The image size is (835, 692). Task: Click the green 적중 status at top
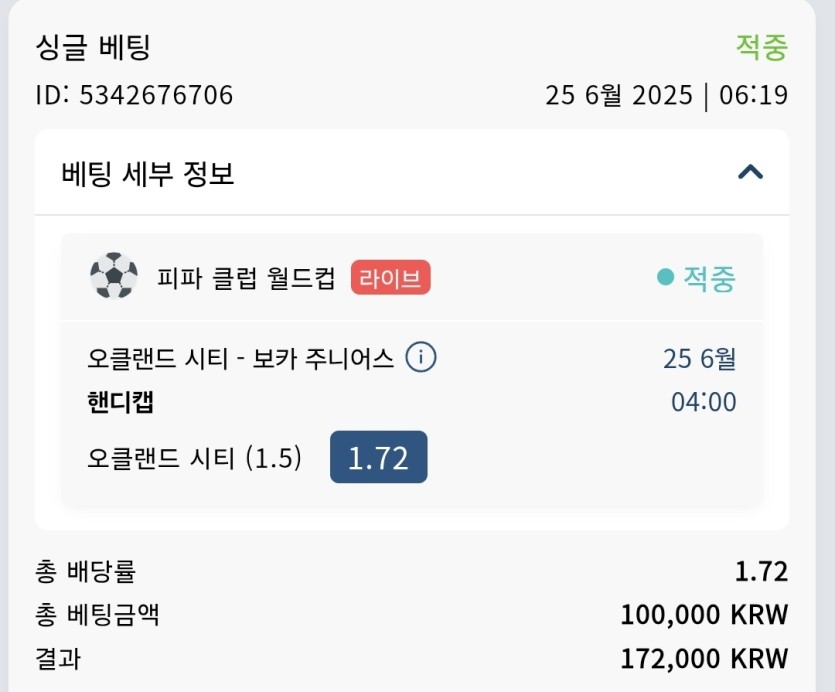coord(762,47)
